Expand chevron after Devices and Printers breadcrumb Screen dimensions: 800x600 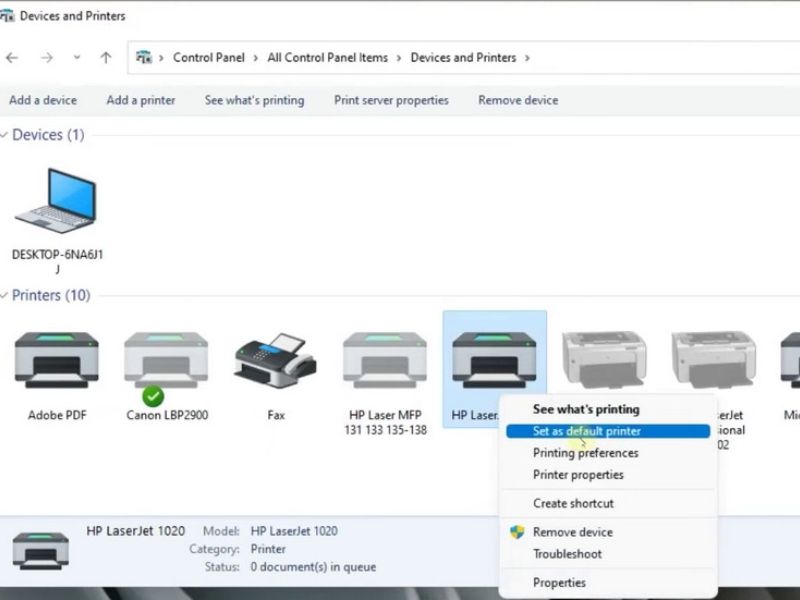pyautogui.click(x=528, y=58)
